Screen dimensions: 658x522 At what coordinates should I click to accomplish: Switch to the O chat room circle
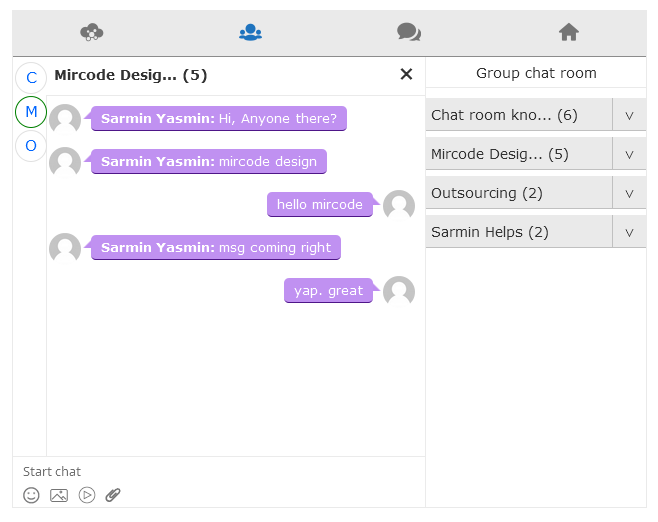click(x=31, y=146)
